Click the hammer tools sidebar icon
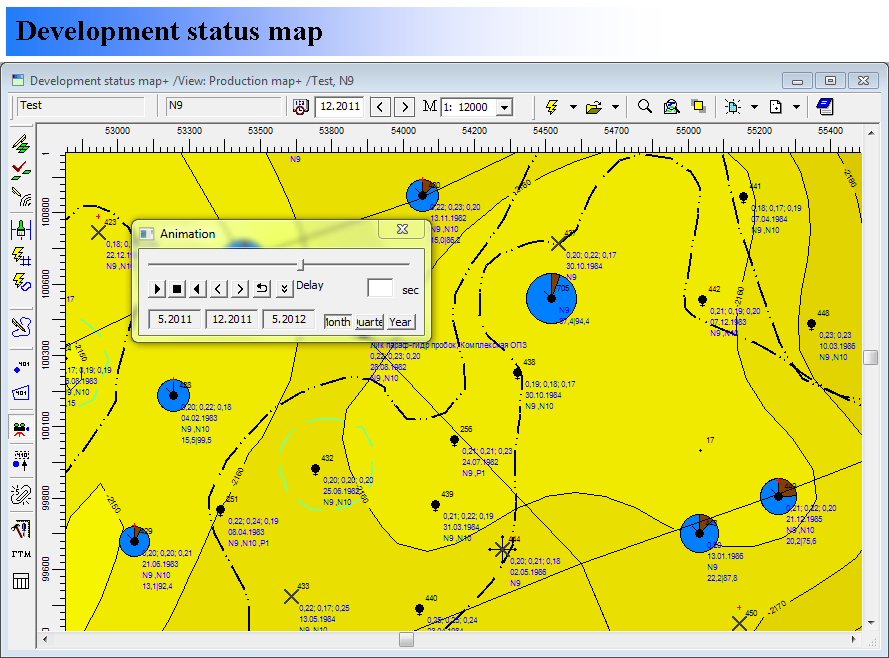Image resolution: width=889 pixels, height=658 pixels. click(x=21, y=529)
